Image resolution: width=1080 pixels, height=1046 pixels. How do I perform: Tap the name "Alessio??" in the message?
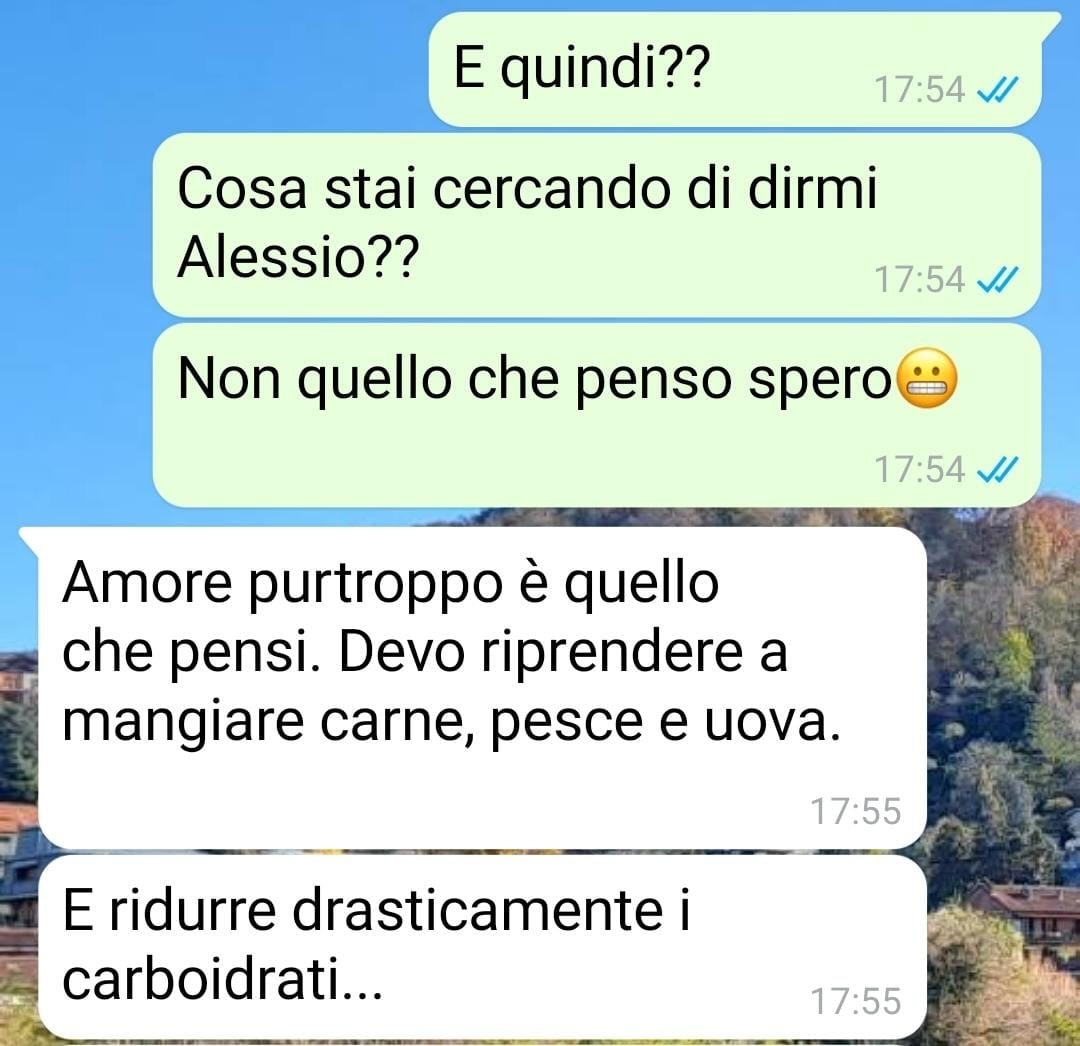coord(298,256)
